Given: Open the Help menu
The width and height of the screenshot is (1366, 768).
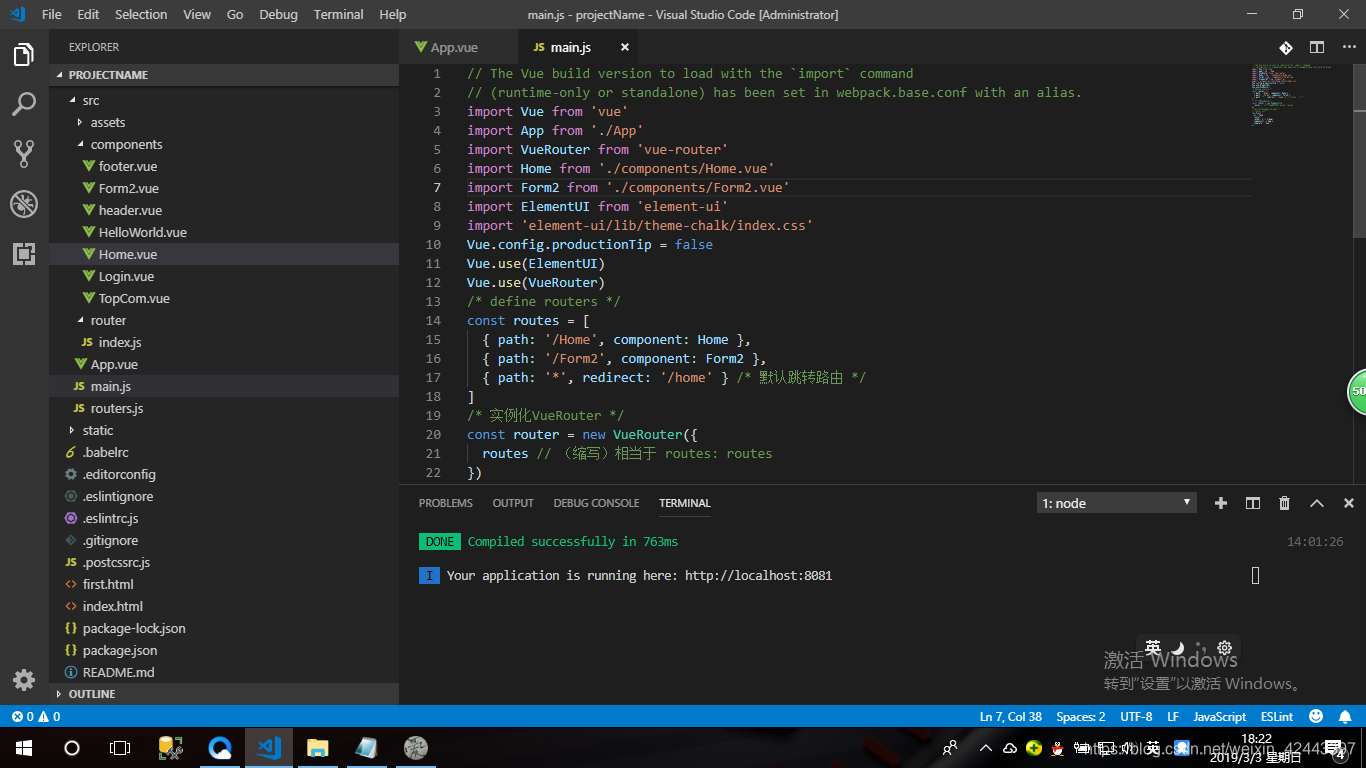Looking at the screenshot, I should 393,14.
